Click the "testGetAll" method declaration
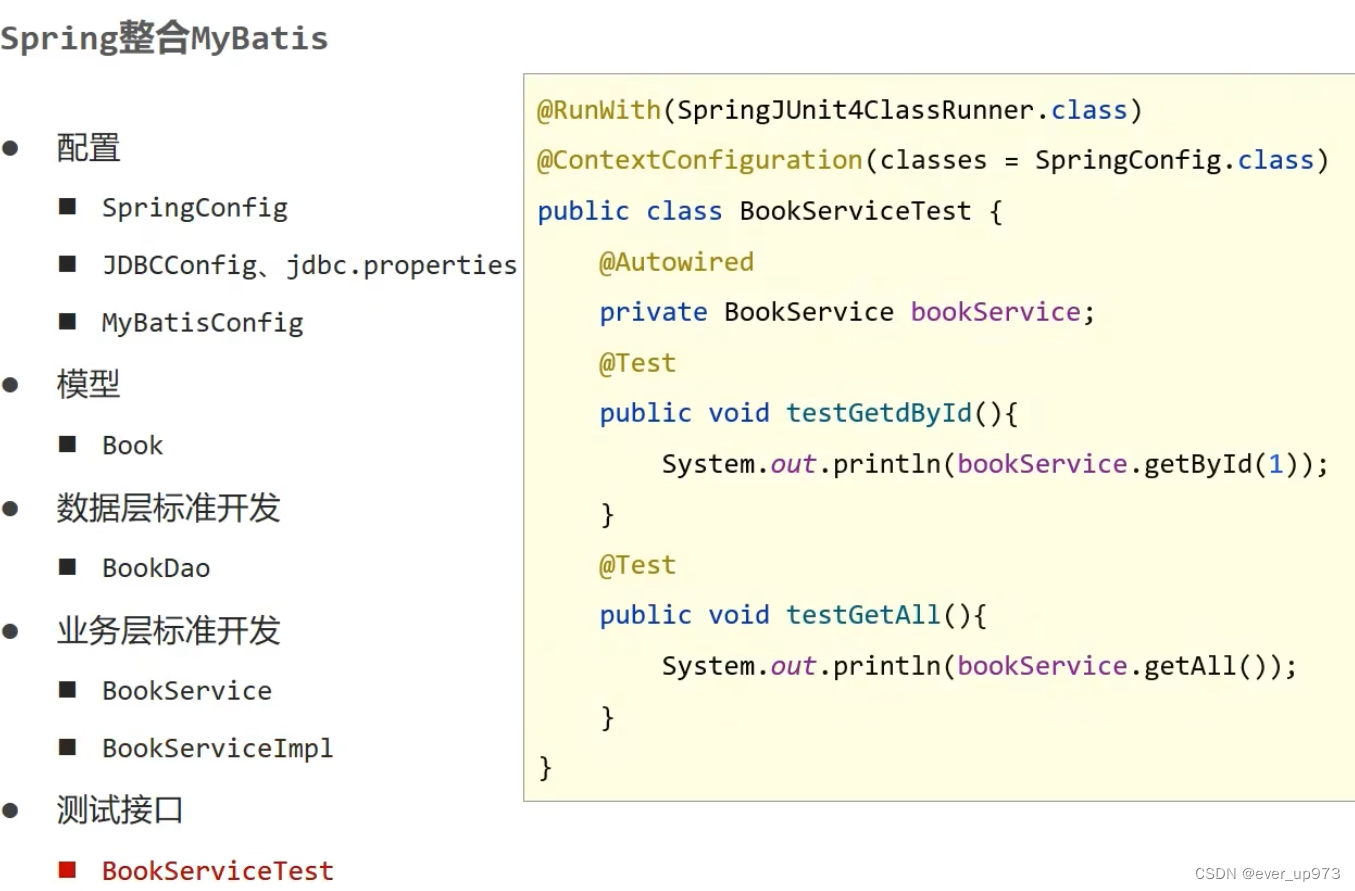The image size is (1355, 891). point(793,615)
